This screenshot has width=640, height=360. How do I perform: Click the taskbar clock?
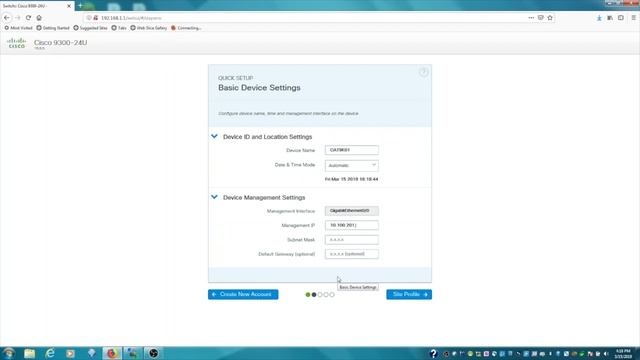click(624, 353)
